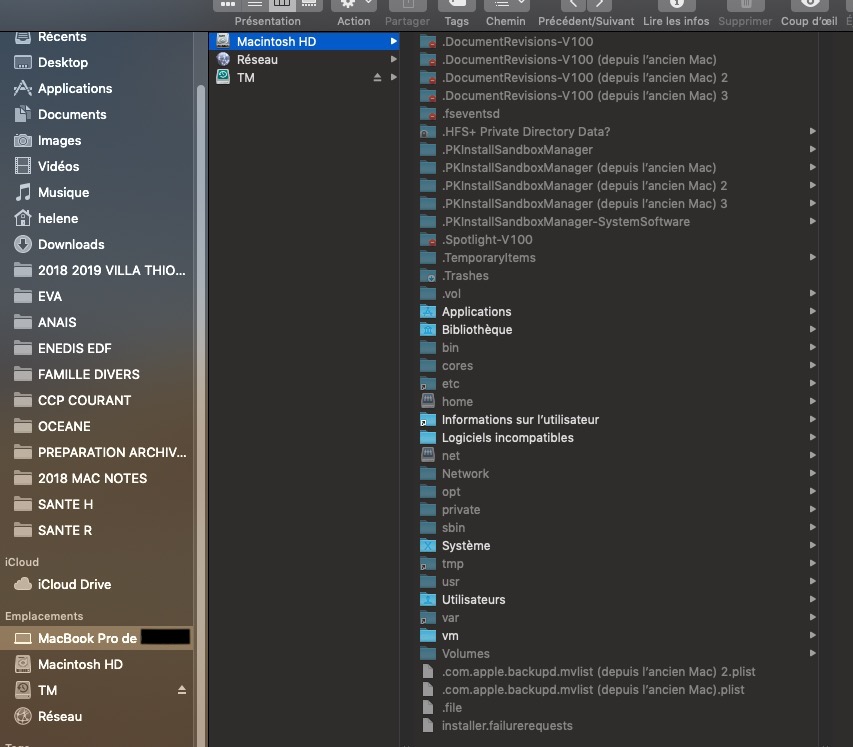Viewport: 853px width, 747px height.
Task: Click the Coup d'œil button
Action: pos(809,4)
